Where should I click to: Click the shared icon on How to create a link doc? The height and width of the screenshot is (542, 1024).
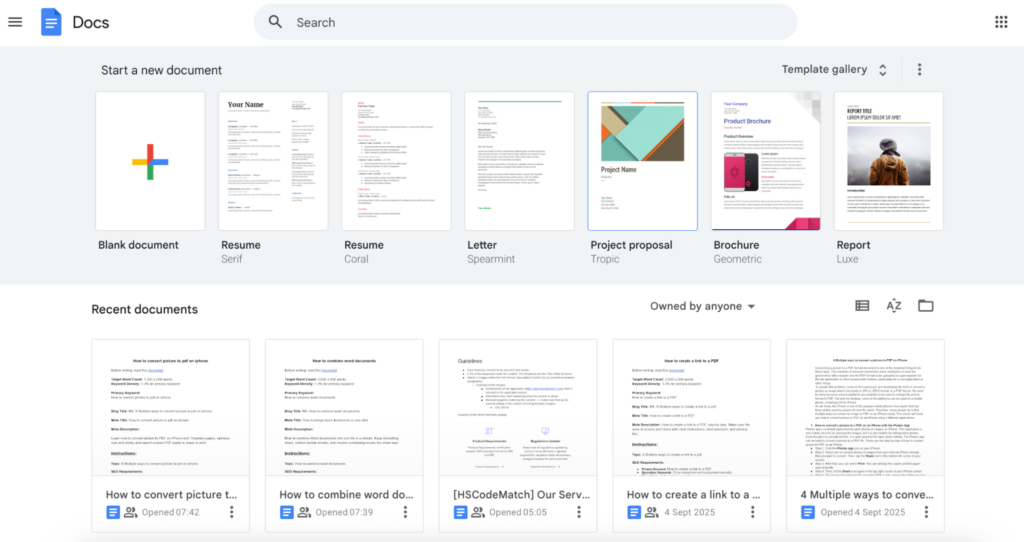pos(652,513)
